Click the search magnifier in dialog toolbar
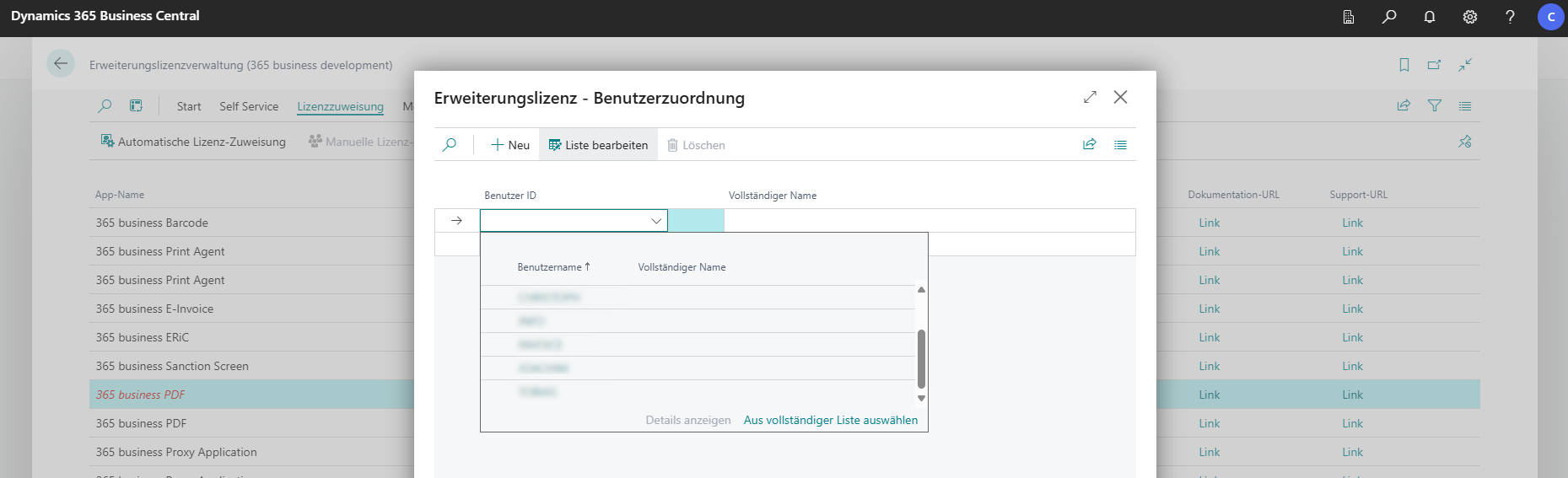The image size is (1568, 478). pos(450,145)
